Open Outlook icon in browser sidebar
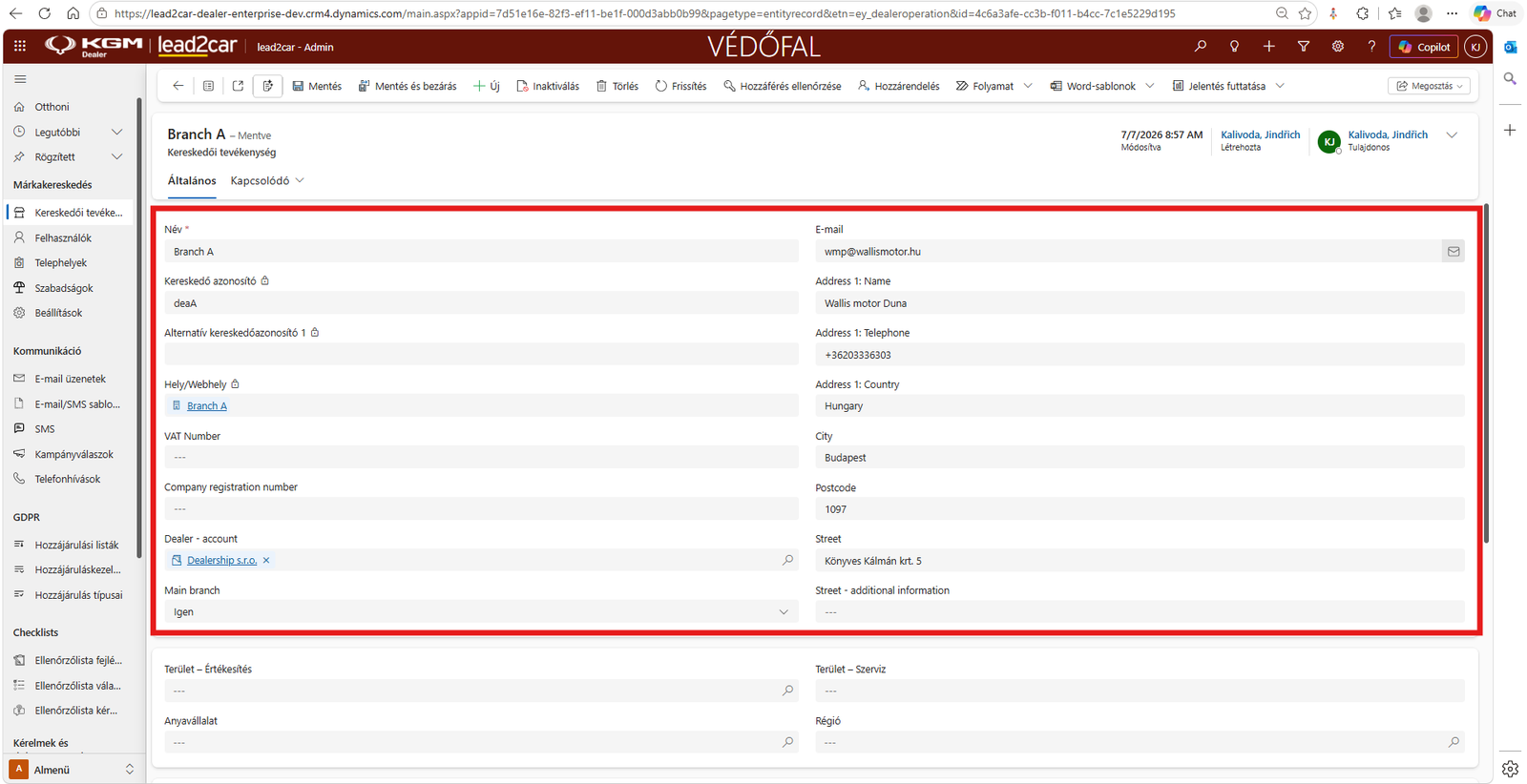This screenshot has height=784, width=1527. tap(1510, 47)
